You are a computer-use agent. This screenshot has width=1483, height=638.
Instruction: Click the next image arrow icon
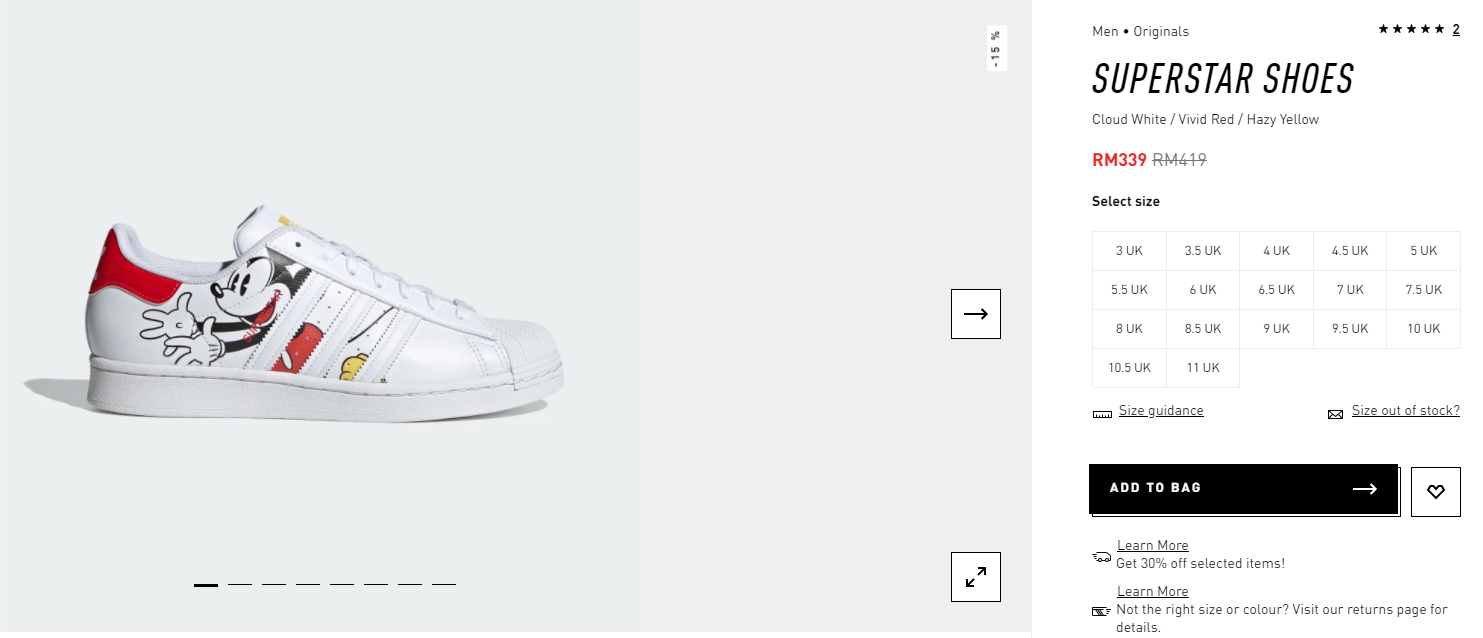[x=975, y=313]
